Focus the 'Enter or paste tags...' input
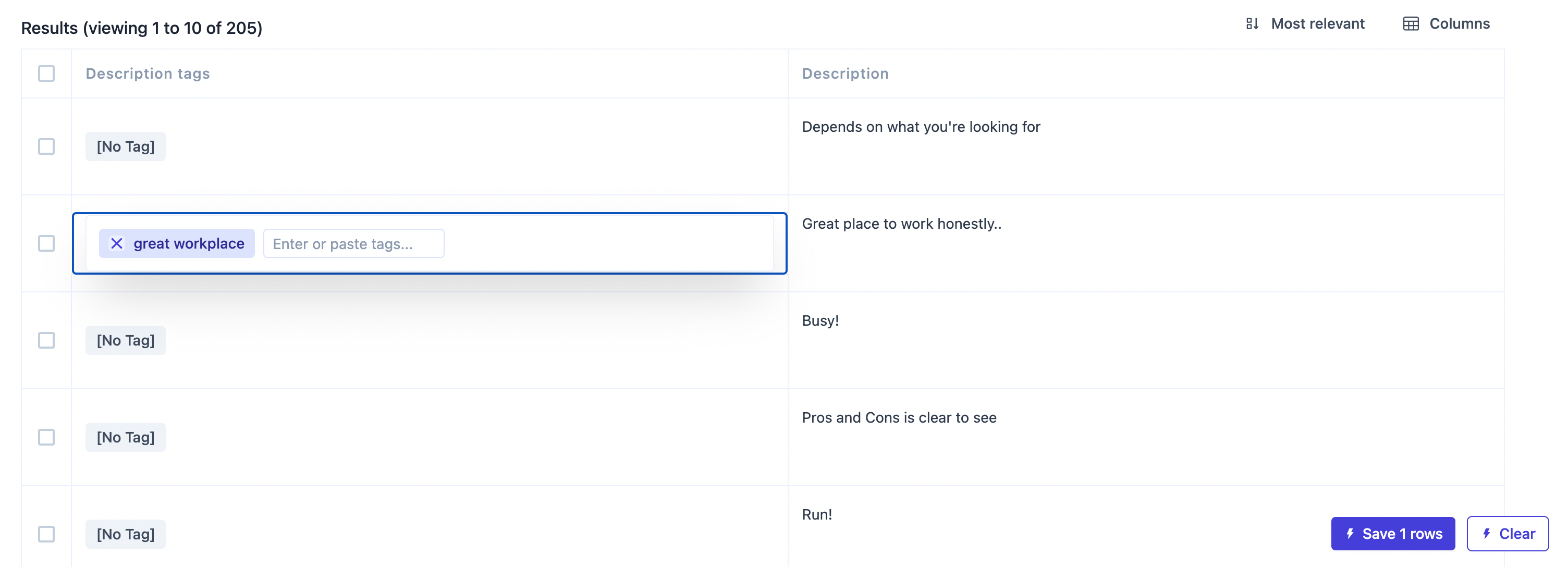The width and height of the screenshot is (1568, 567). (353, 243)
